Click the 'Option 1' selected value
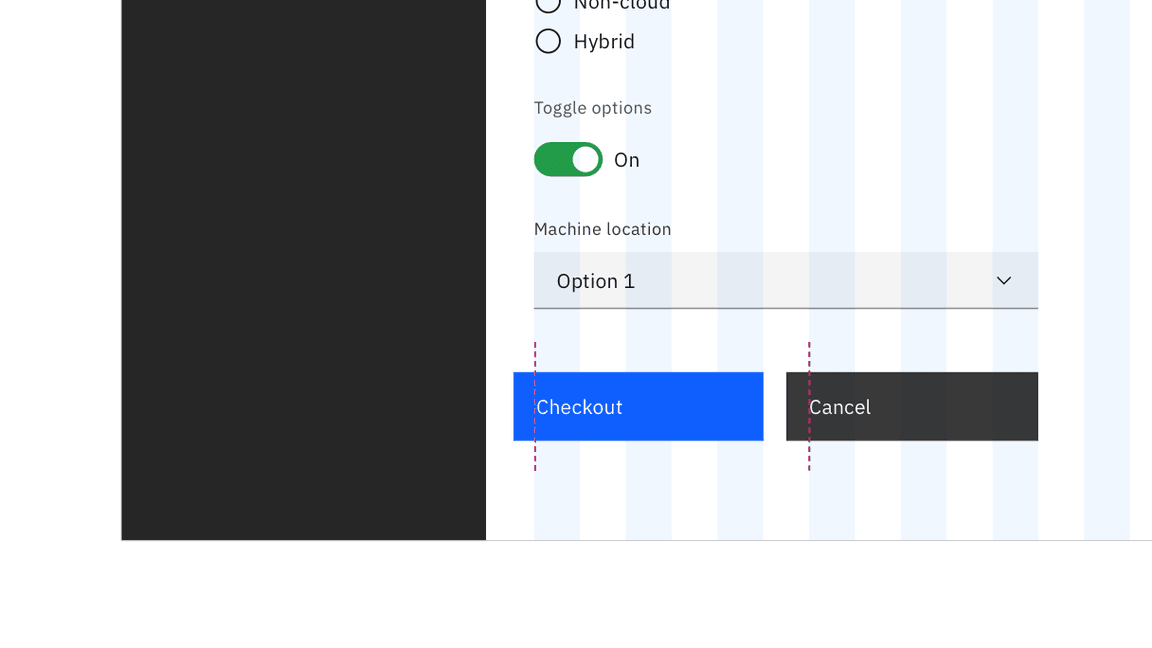This screenshot has height=648, width=1152. tap(596, 281)
